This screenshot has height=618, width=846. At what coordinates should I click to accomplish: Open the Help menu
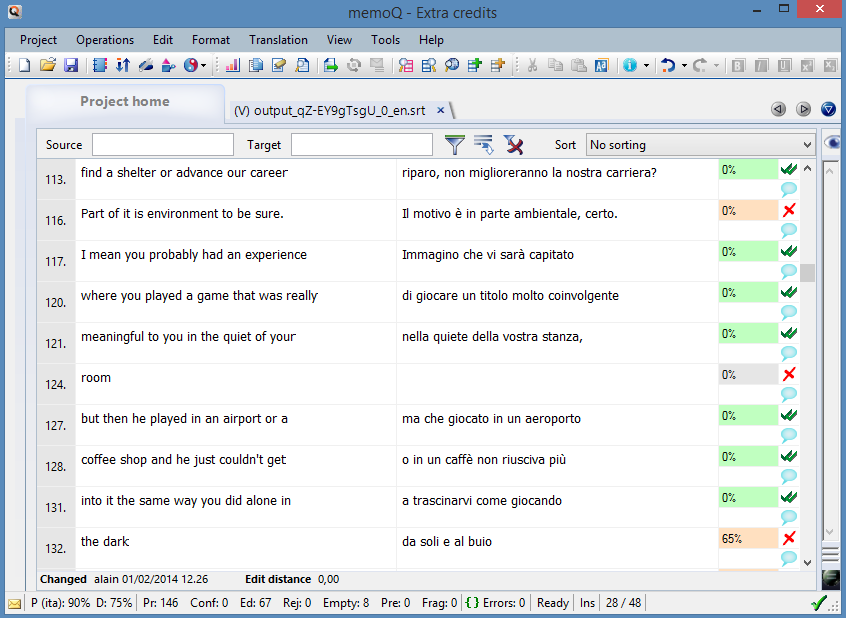tap(431, 40)
